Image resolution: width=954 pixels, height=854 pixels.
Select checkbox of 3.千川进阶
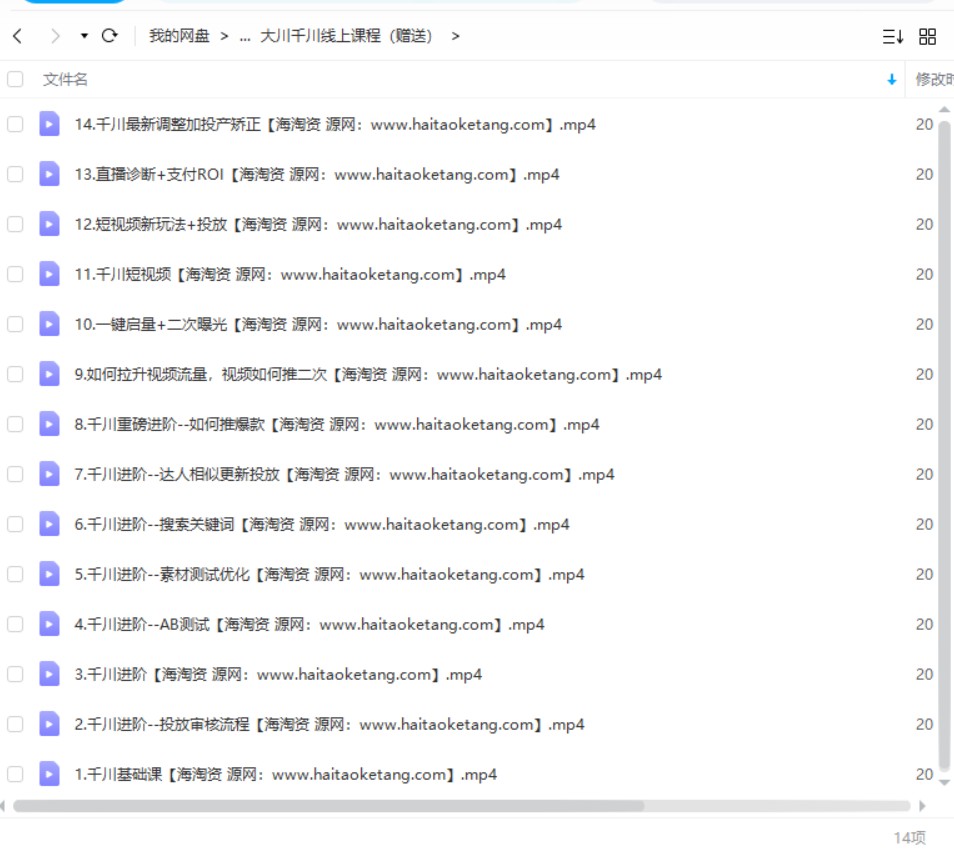pos(15,674)
